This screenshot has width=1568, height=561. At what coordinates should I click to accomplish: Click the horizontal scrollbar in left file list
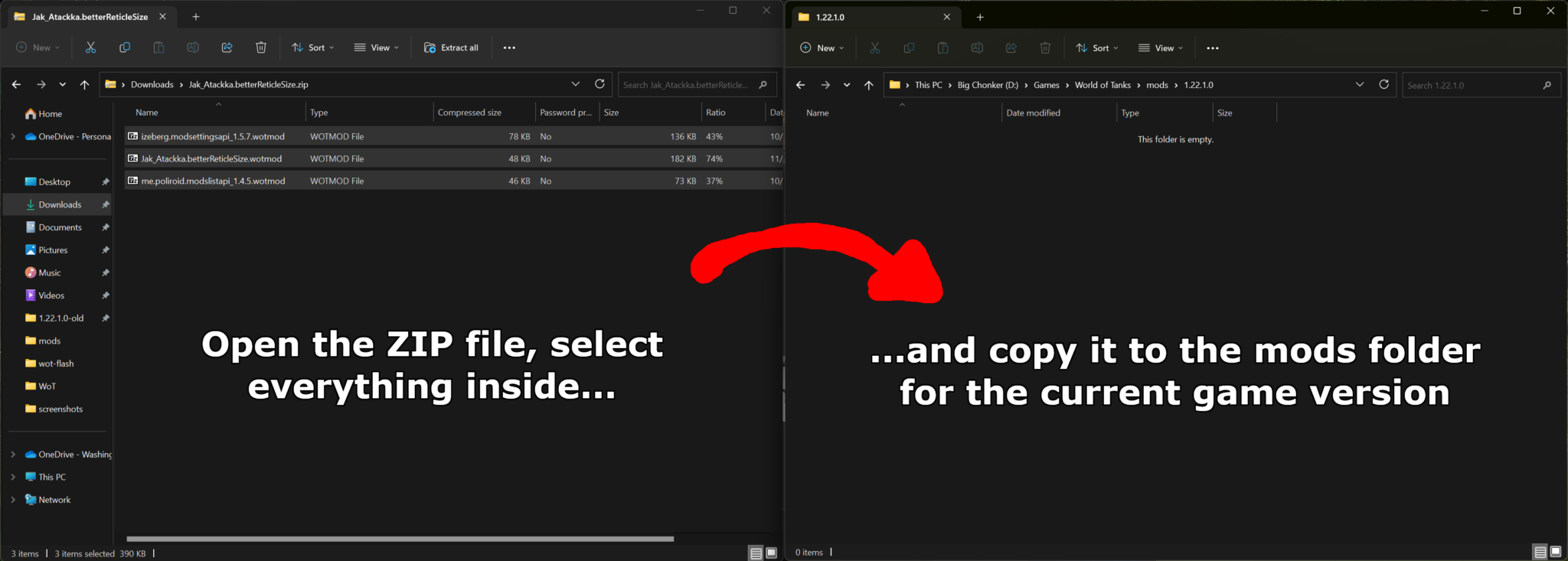point(400,539)
